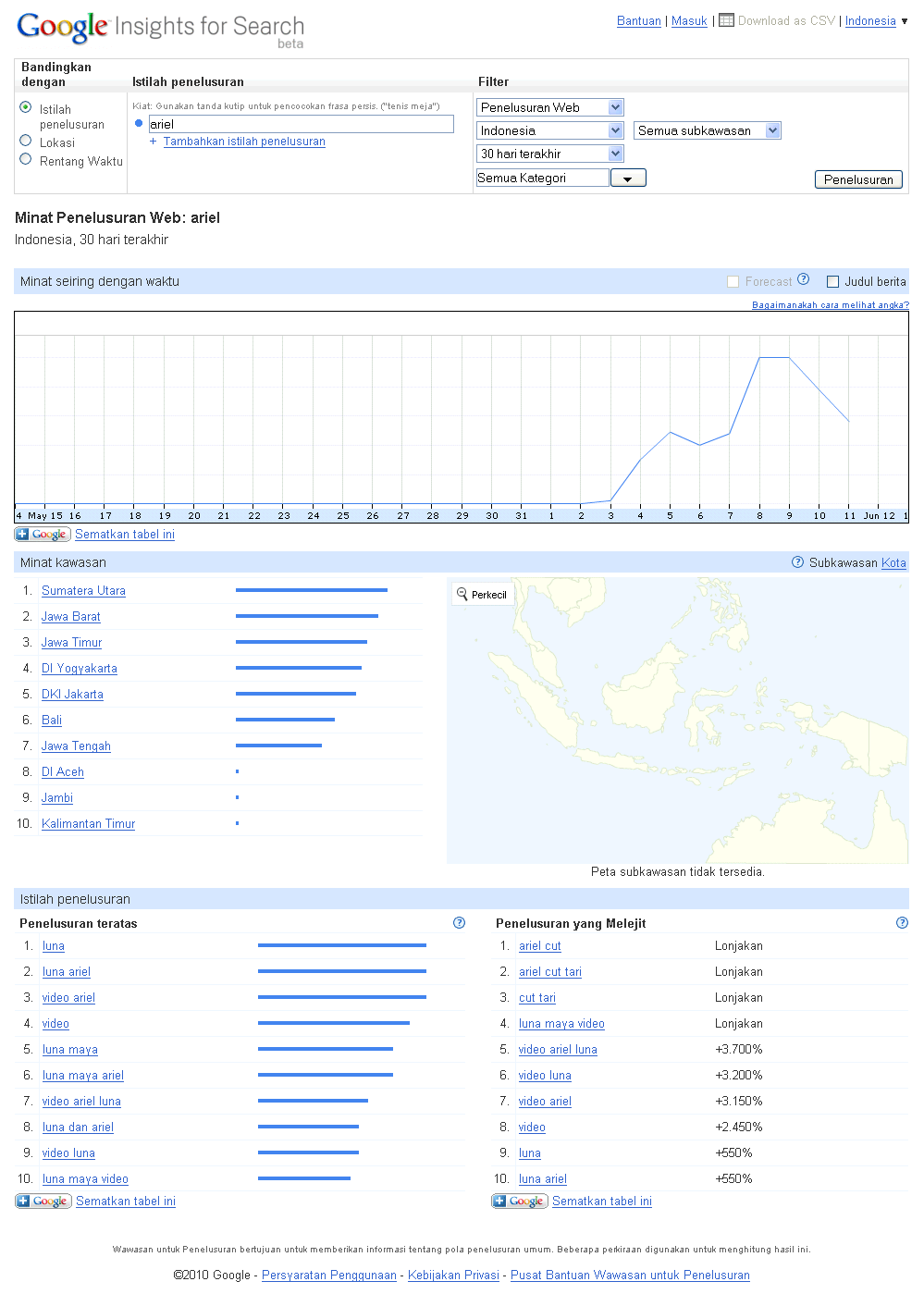Screen dimensions: 924x1294
Task: Switch to Kota view
Action: tap(893, 562)
